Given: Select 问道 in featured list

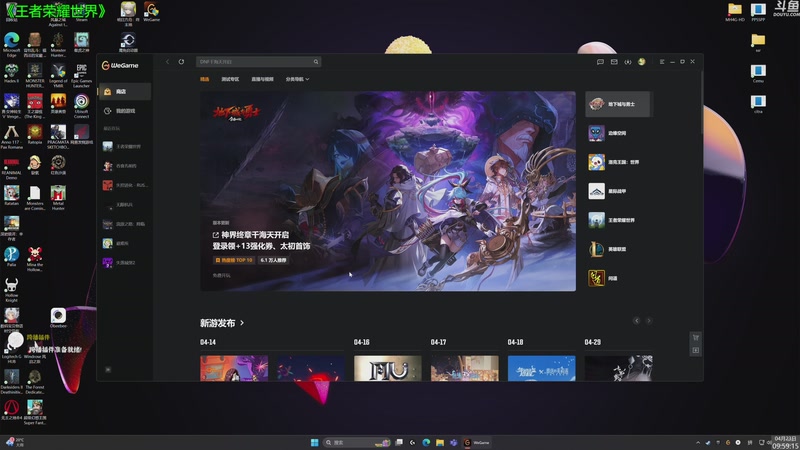Looking at the screenshot, I should click(618, 279).
